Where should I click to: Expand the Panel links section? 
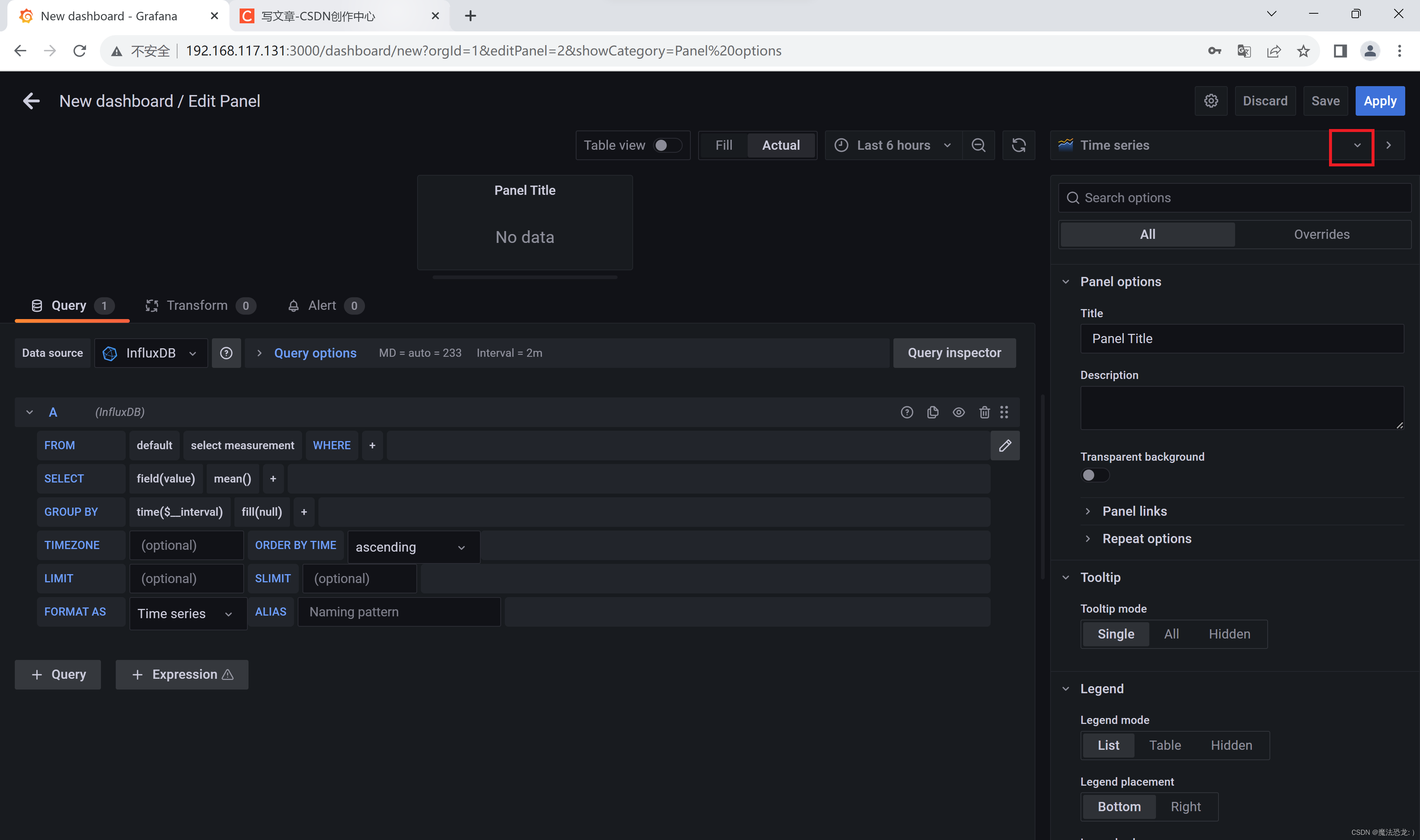pos(1134,511)
